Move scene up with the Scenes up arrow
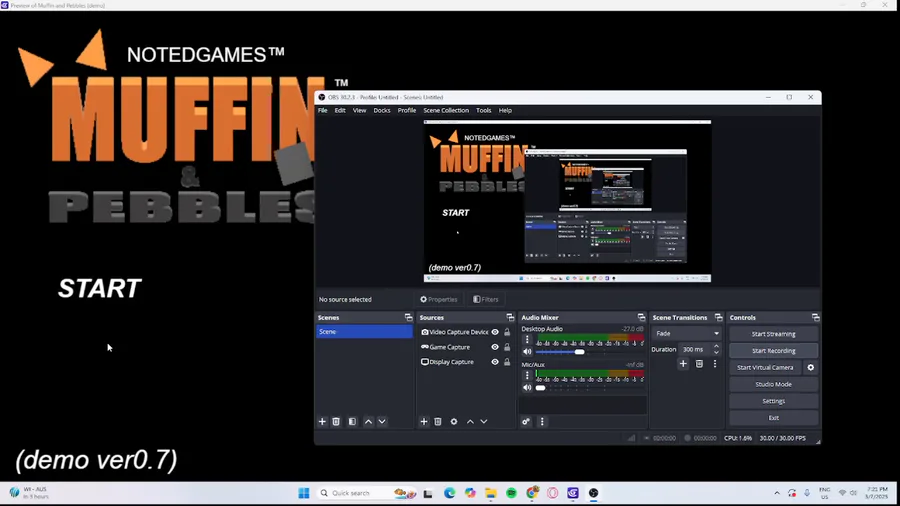The width and height of the screenshot is (900, 506). (x=368, y=422)
